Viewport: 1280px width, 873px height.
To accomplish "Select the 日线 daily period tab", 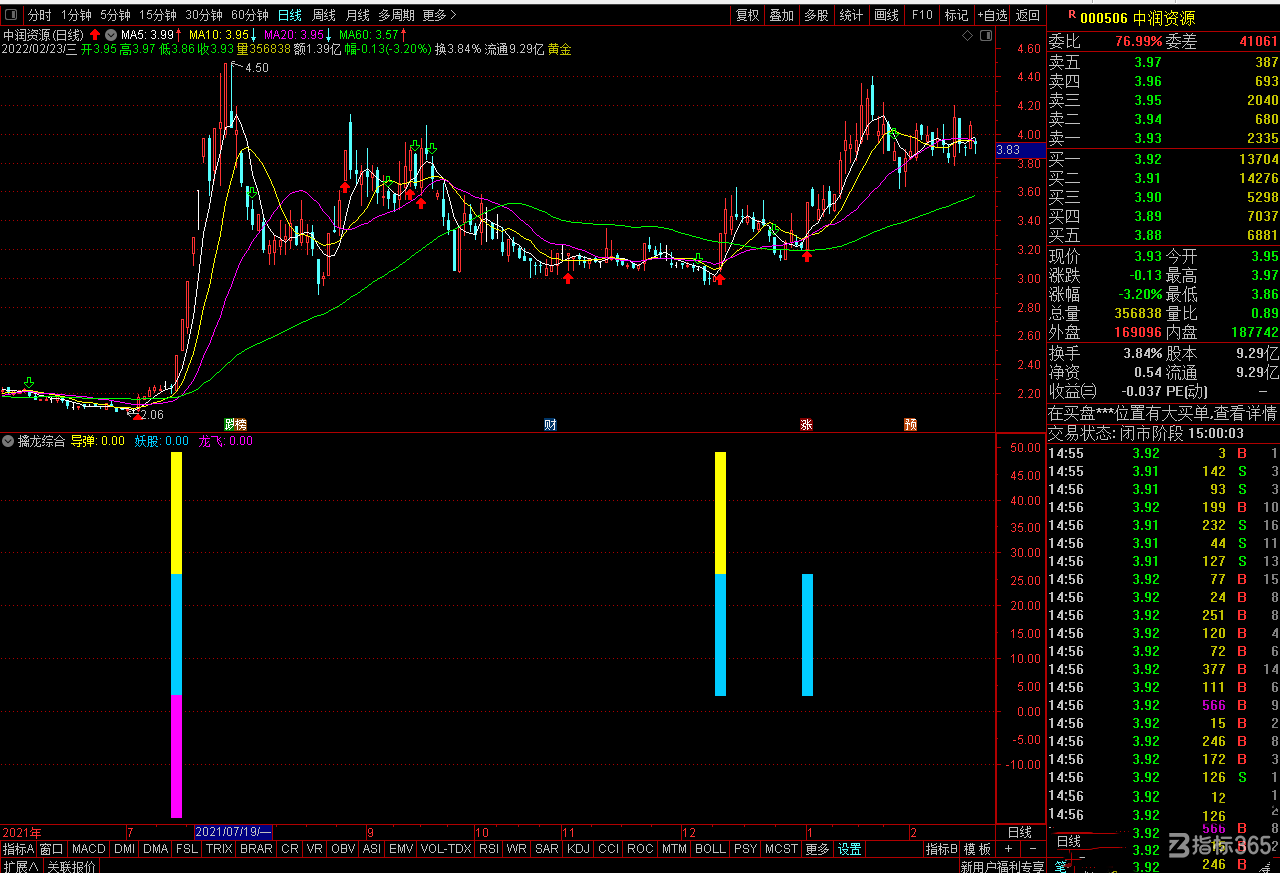I will click(x=290, y=15).
